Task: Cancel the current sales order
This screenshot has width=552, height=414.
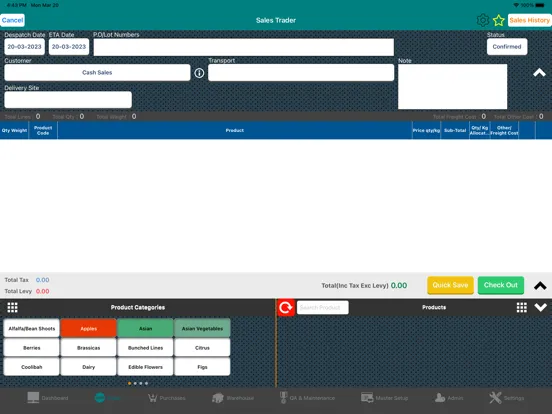Action: pyautogui.click(x=12, y=20)
